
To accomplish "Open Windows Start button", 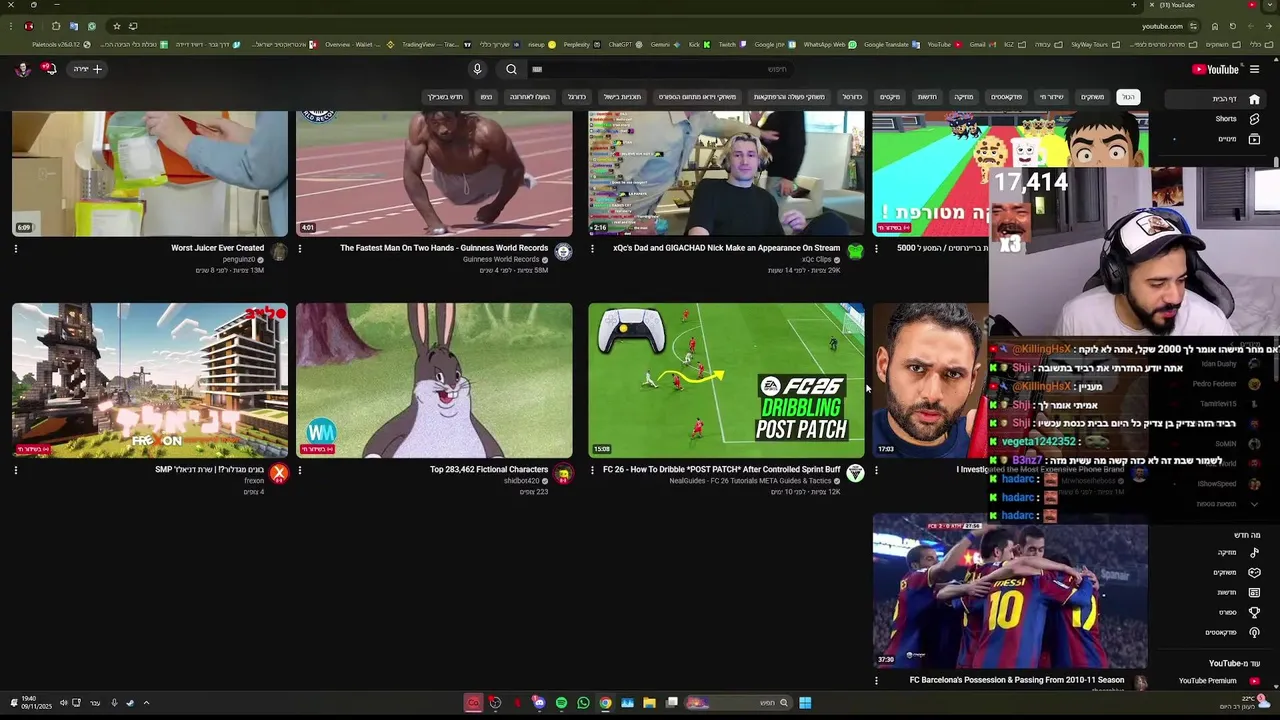I will [805, 703].
